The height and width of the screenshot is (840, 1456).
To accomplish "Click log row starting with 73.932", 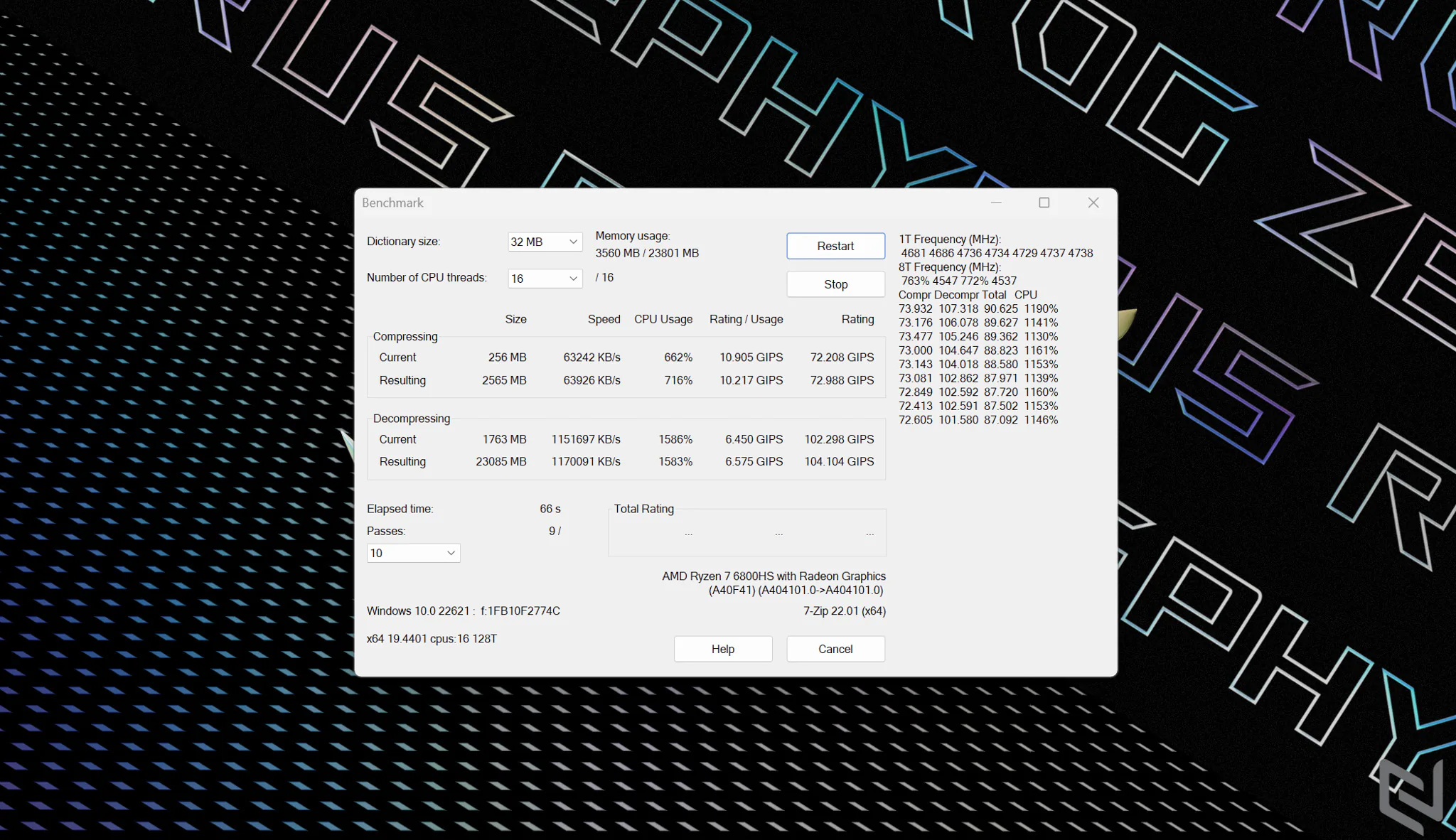I will (978, 309).
